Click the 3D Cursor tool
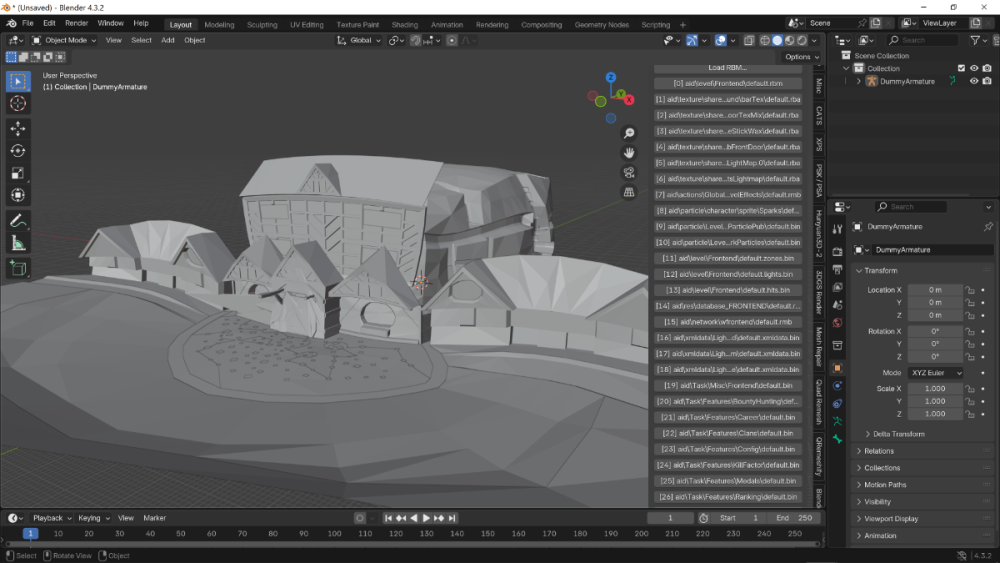 coord(18,104)
